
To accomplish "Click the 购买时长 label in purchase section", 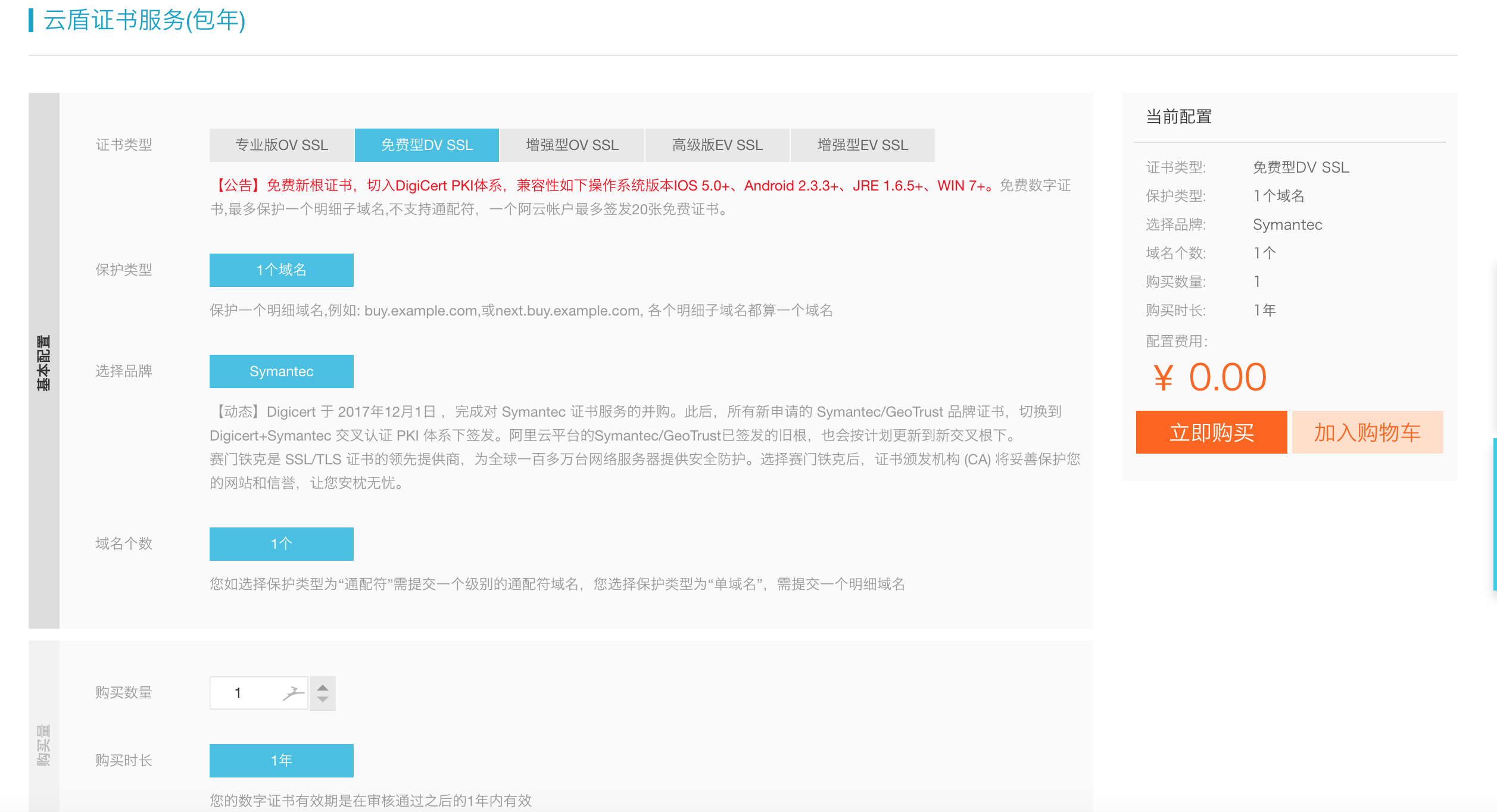I will pos(124,761).
